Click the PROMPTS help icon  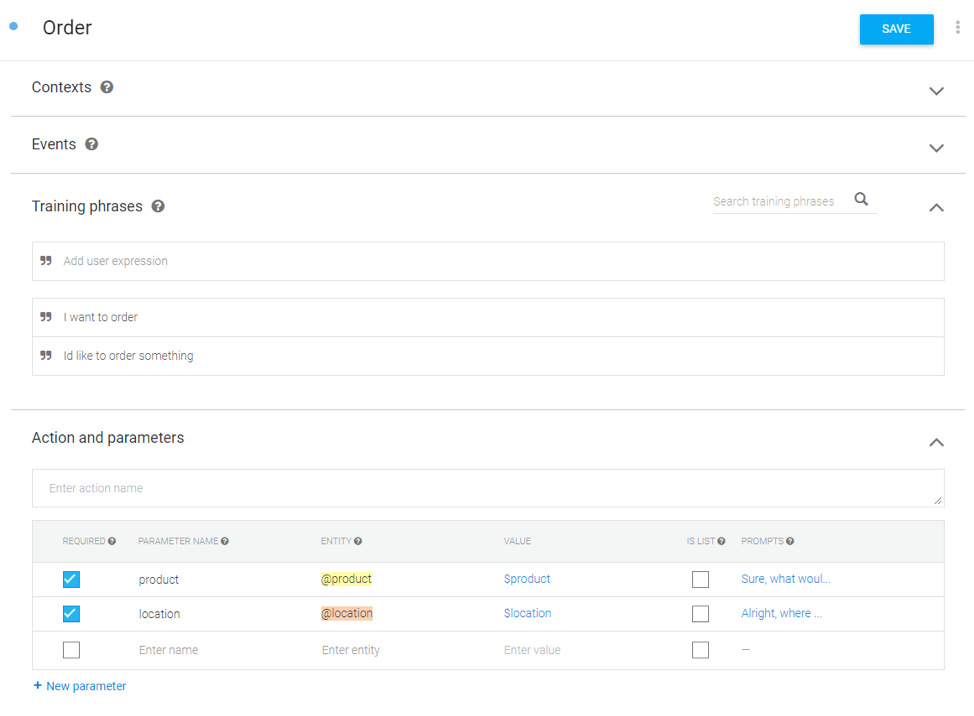click(x=790, y=542)
